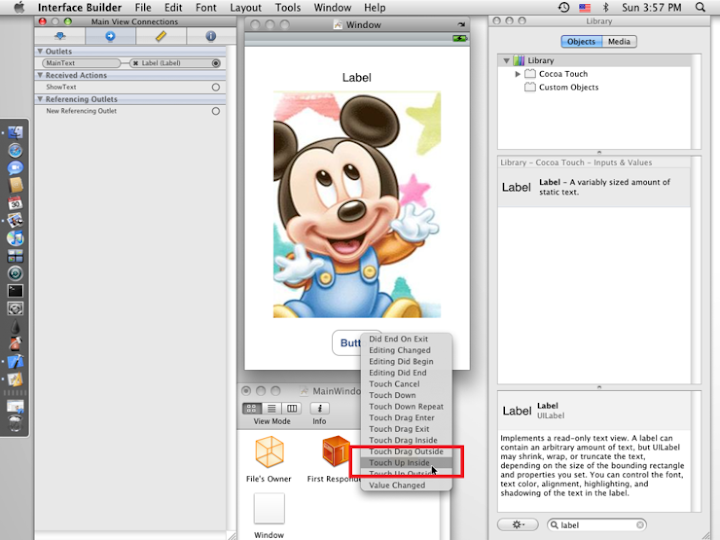Switch to list view mode
The width and height of the screenshot is (720, 540).
click(272, 409)
